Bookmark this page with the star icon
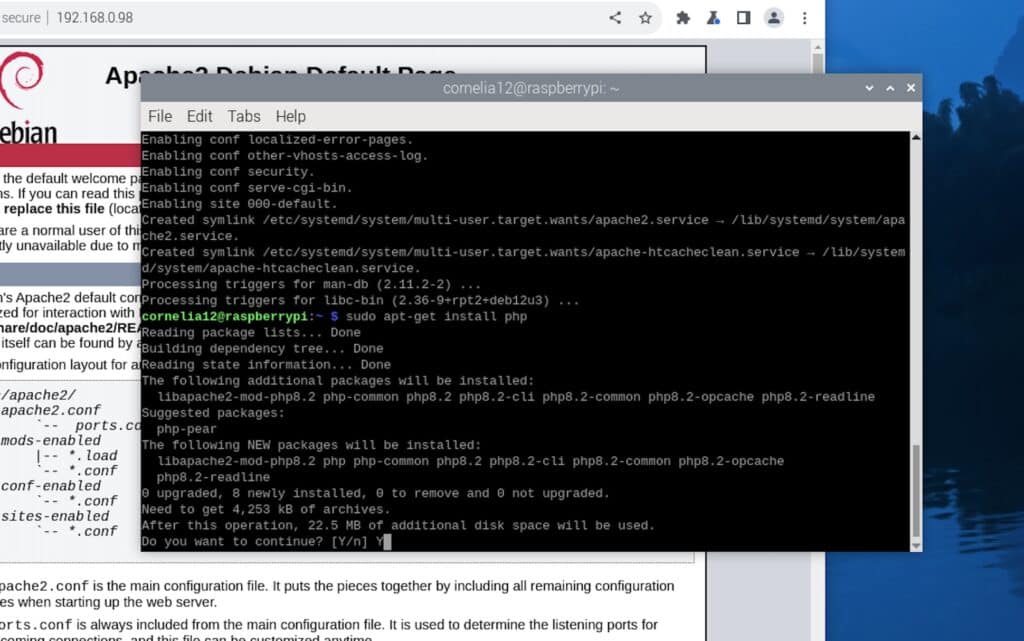Image resolution: width=1024 pixels, height=641 pixels. point(645,18)
